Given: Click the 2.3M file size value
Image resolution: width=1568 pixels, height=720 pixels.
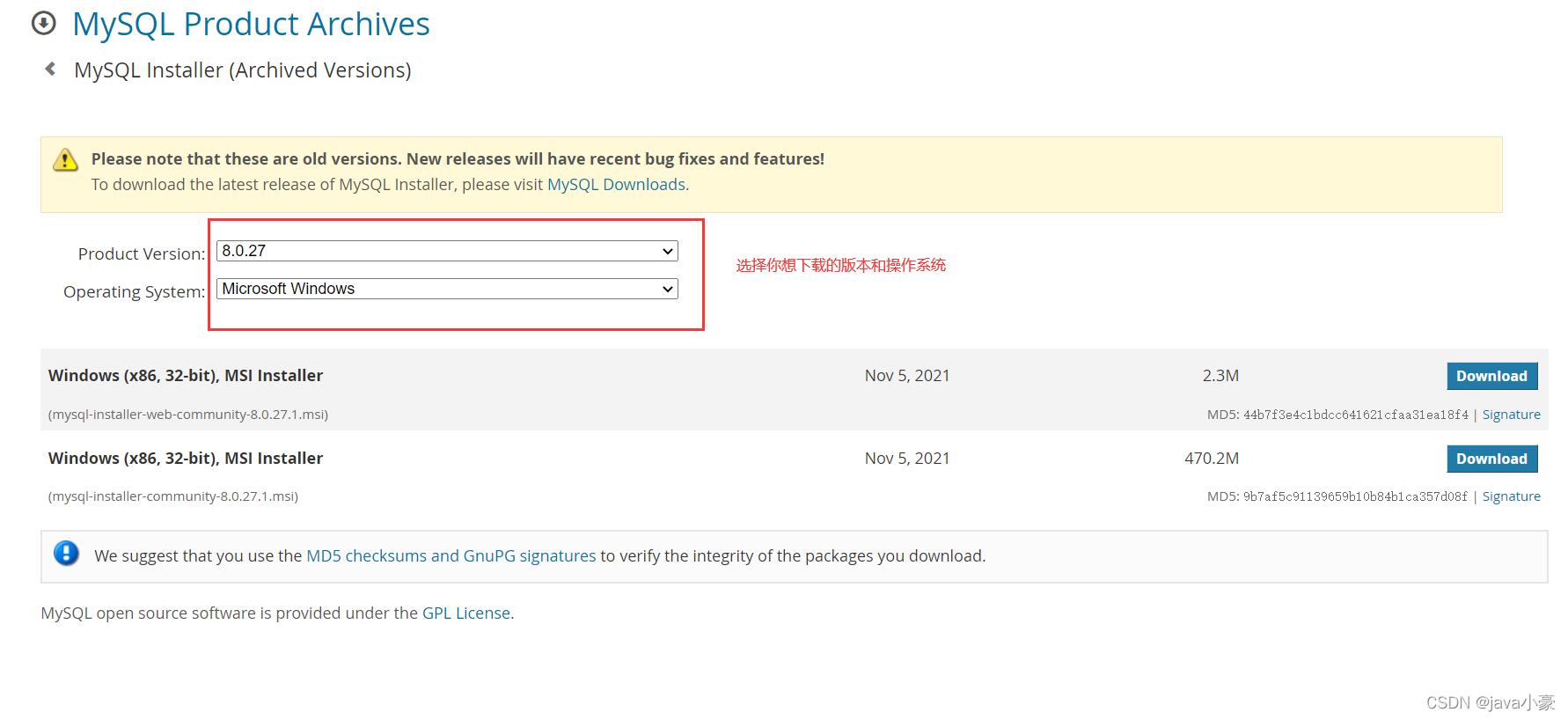Looking at the screenshot, I should 1220,376.
